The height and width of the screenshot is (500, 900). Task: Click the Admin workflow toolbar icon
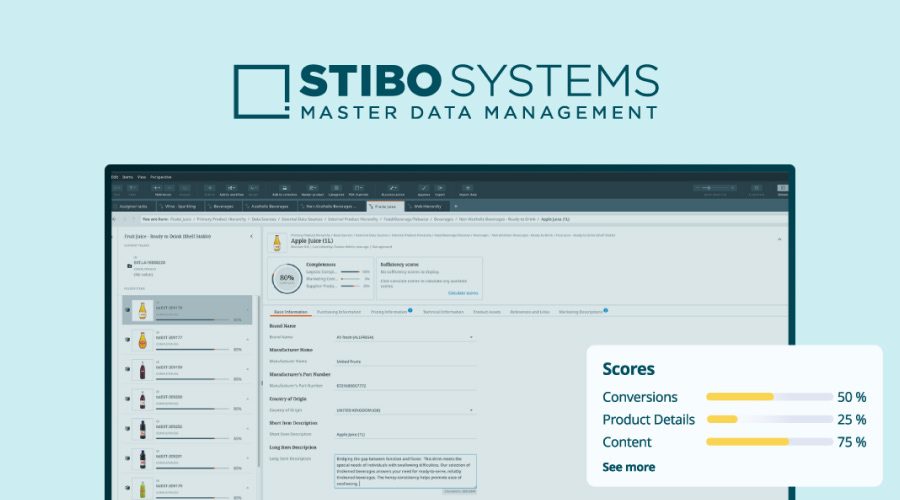[x=231, y=190]
